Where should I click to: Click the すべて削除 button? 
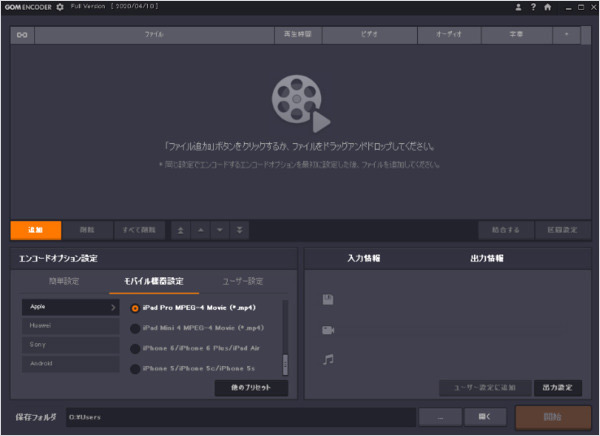click(139, 230)
